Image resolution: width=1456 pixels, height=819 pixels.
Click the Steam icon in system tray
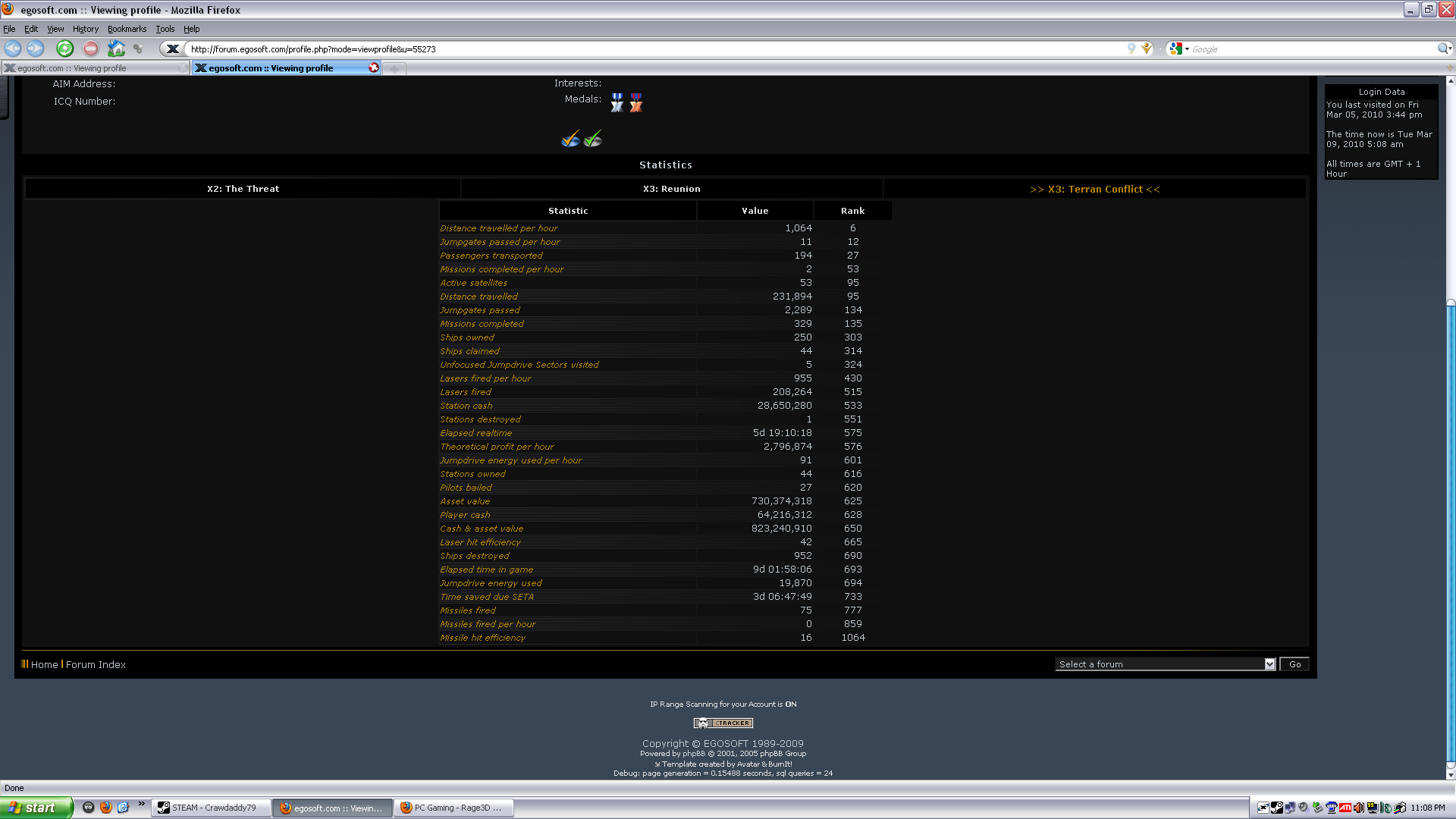tap(1276, 808)
